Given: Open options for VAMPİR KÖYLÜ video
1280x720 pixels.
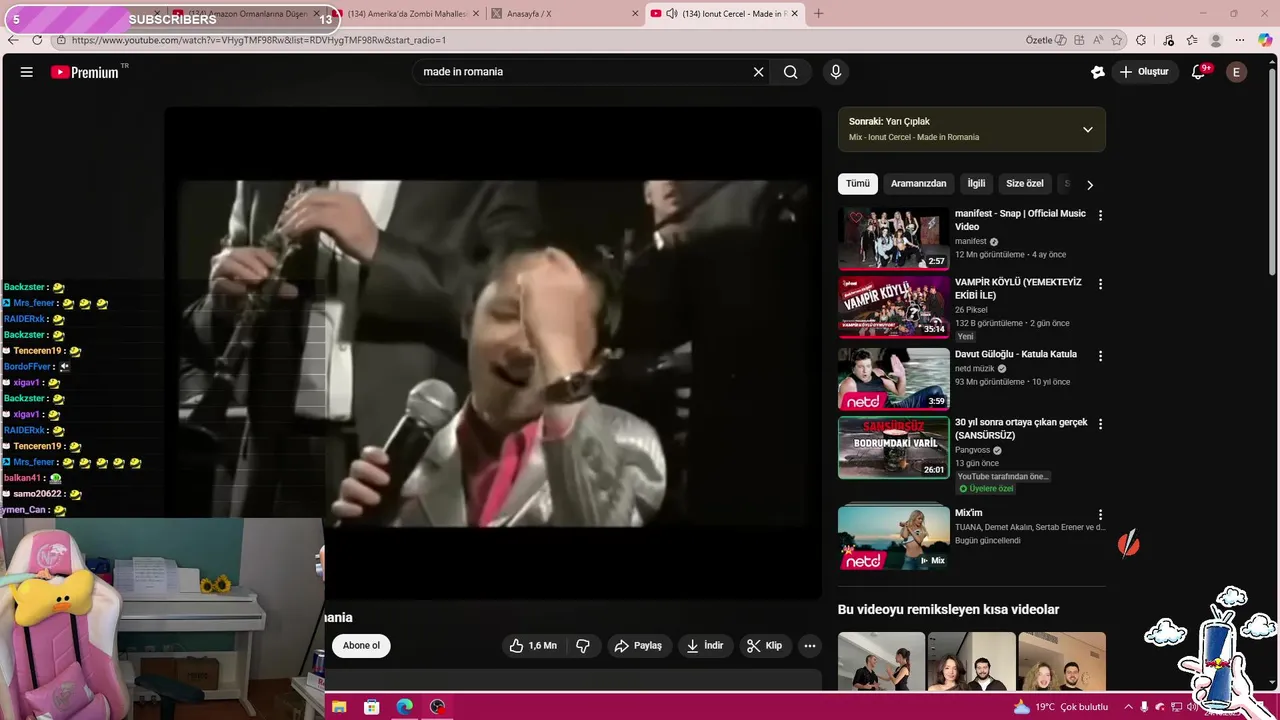Looking at the screenshot, I should click(1100, 284).
